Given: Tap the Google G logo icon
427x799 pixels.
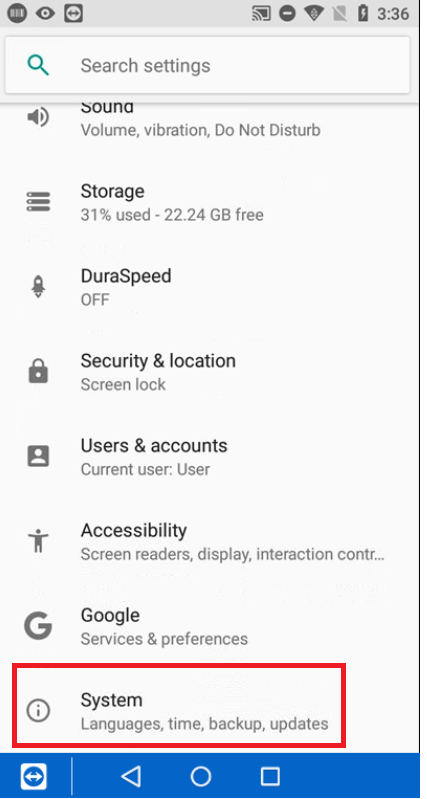Looking at the screenshot, I should point(38,625).
